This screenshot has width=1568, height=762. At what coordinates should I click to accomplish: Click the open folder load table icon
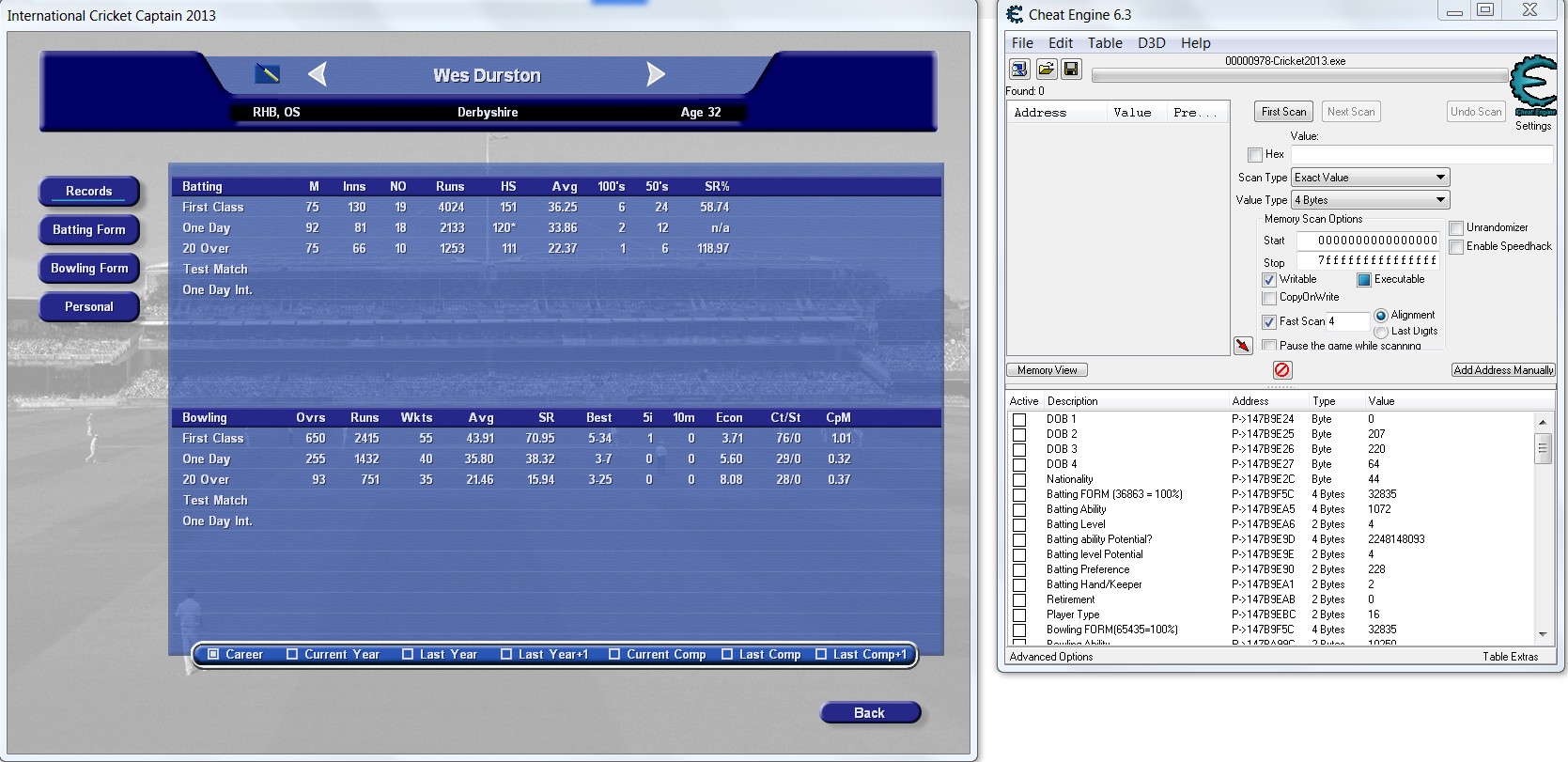(1046, 70)
